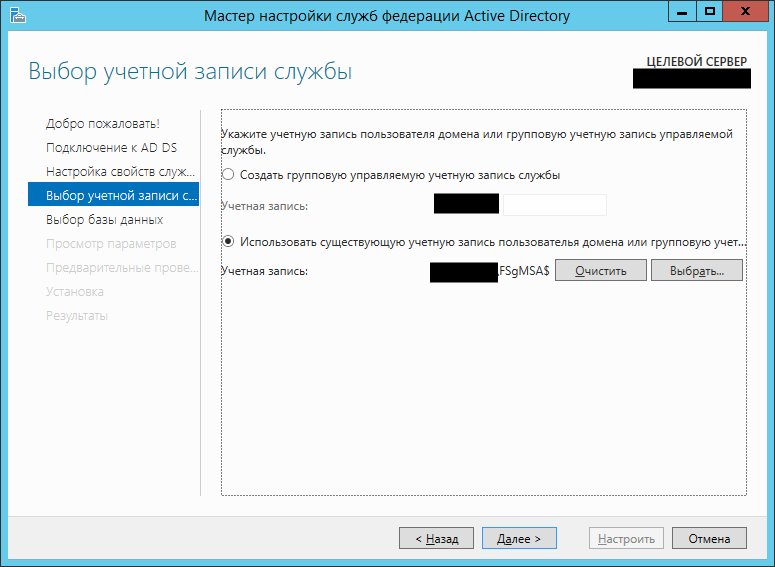The height and width of the screenshot is (567, 775).
Task: Click the existing FSgMSA$ account value
Action: (x=524, y=271)
